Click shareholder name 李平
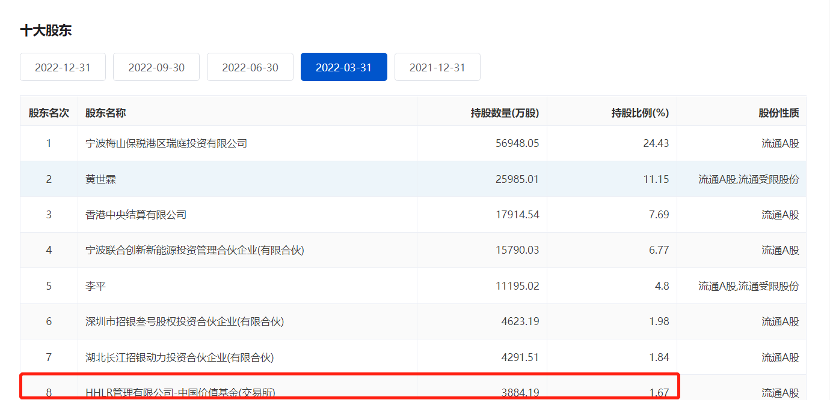Viewport: 830px width, 400px height. 95,286
